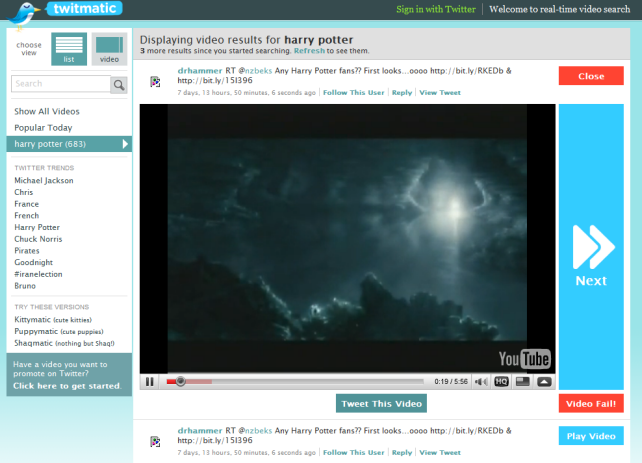Refresh to see new results
This screenshot has height=463, width=642.
tap(309, 51)
